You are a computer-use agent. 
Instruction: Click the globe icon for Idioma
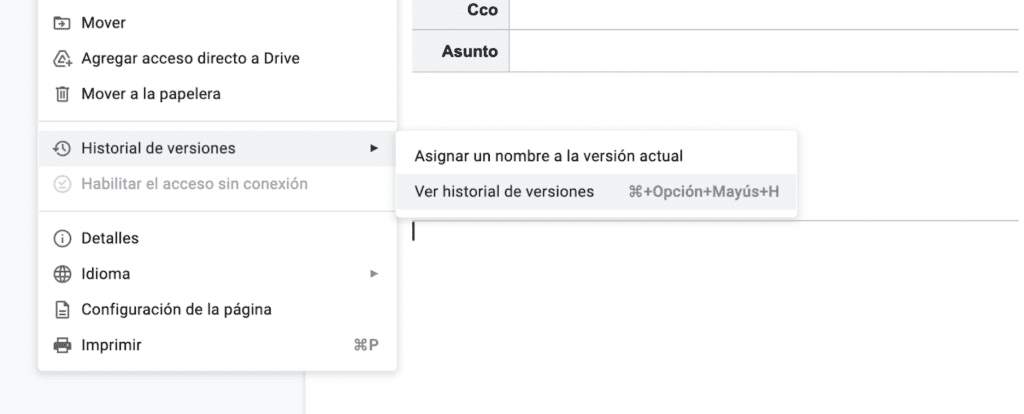(62, 274)
